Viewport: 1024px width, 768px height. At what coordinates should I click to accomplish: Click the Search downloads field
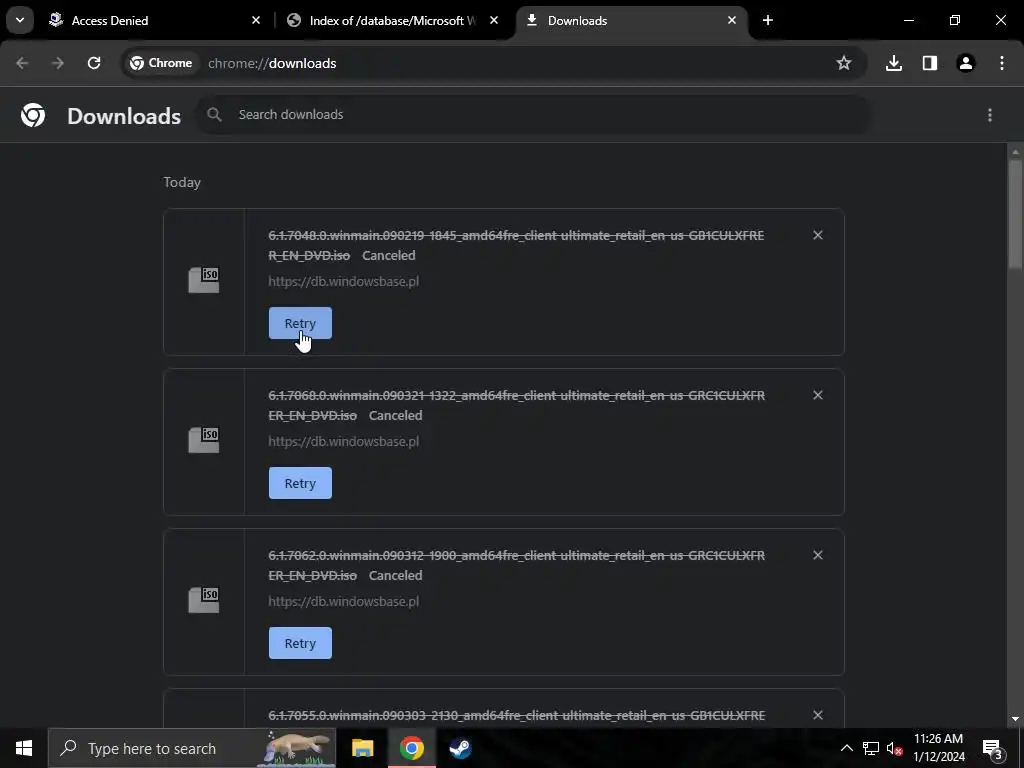point(534,114)
